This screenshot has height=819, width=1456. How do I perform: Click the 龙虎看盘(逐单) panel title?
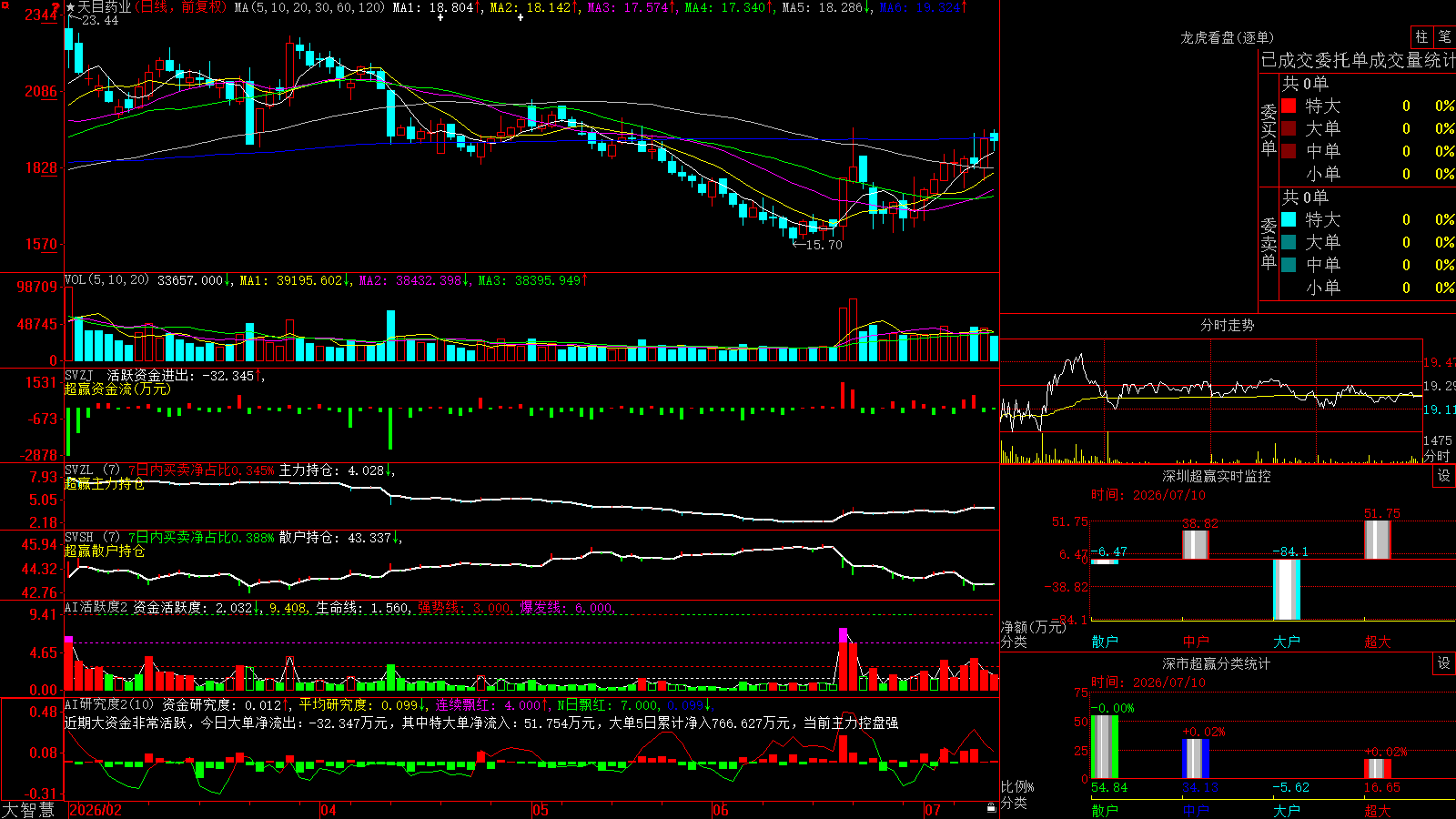pos(1227,37)
